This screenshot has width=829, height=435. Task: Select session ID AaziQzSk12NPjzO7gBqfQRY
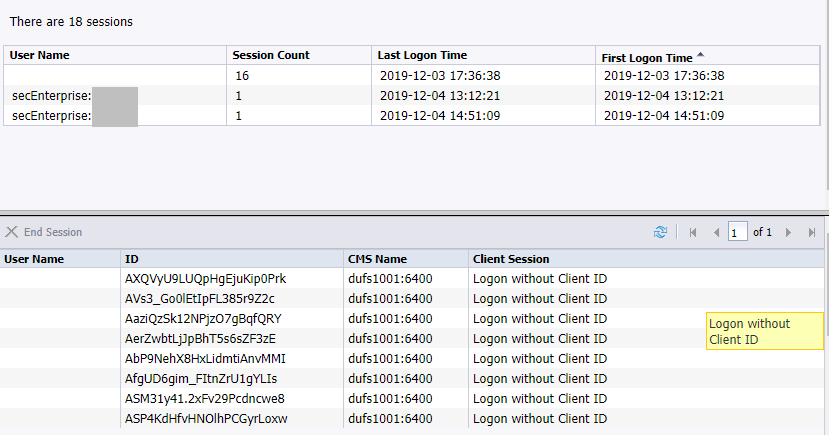coord(203,319)
